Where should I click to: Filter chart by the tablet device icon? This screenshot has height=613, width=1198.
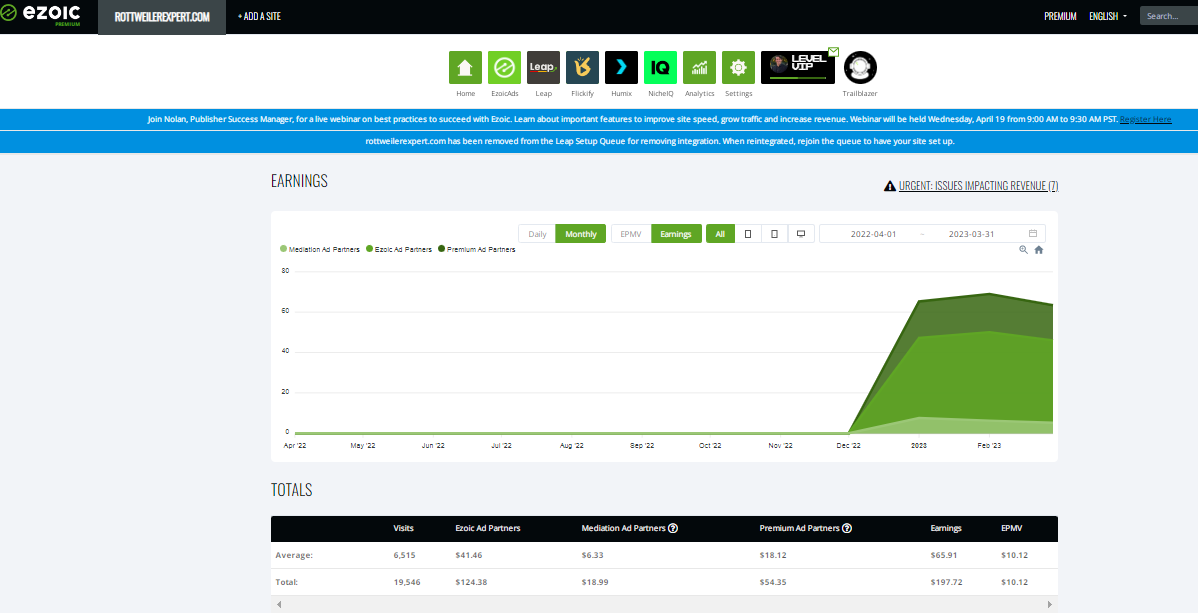click(774, 234)
